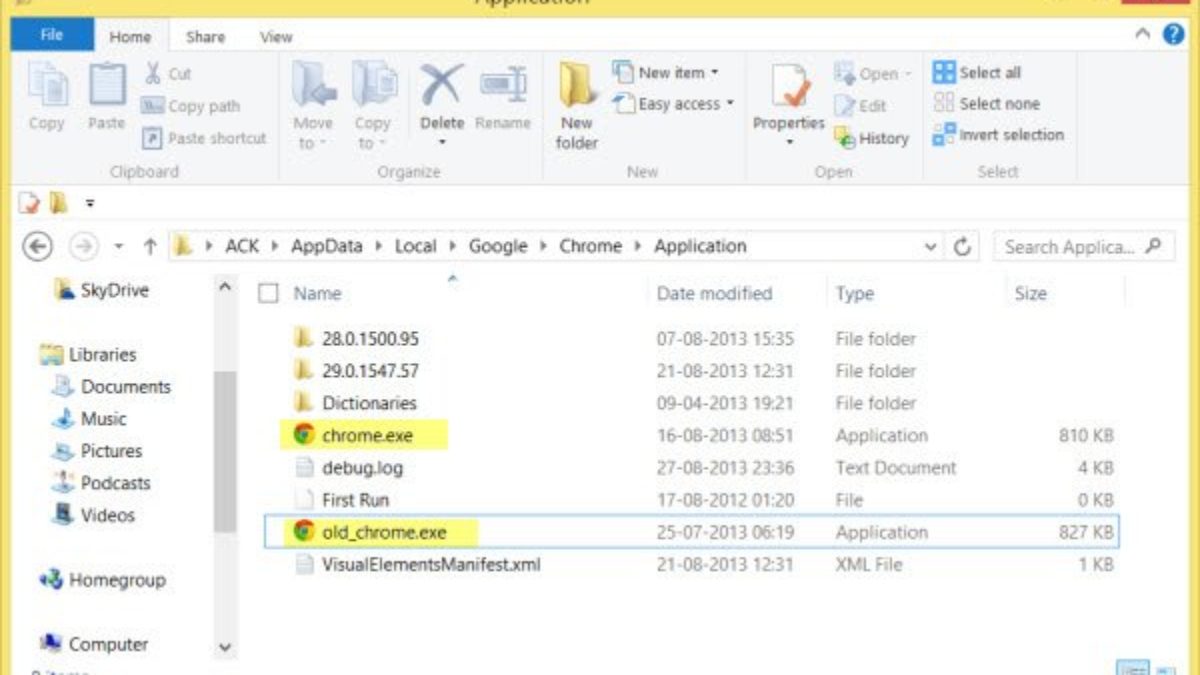Open the File tab
The image size is (1200, 675).
pos(52,35)
